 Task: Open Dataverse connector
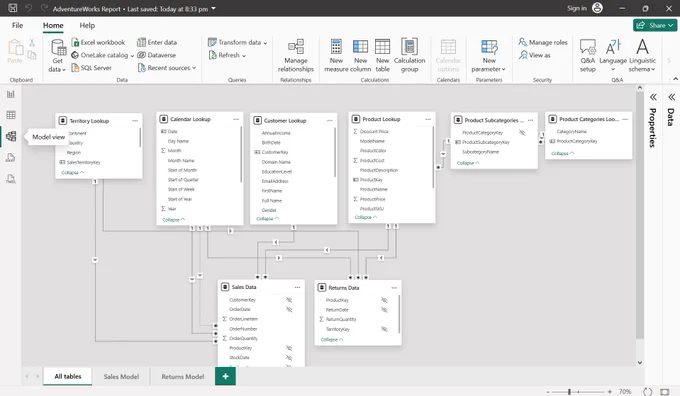[157, 55]
